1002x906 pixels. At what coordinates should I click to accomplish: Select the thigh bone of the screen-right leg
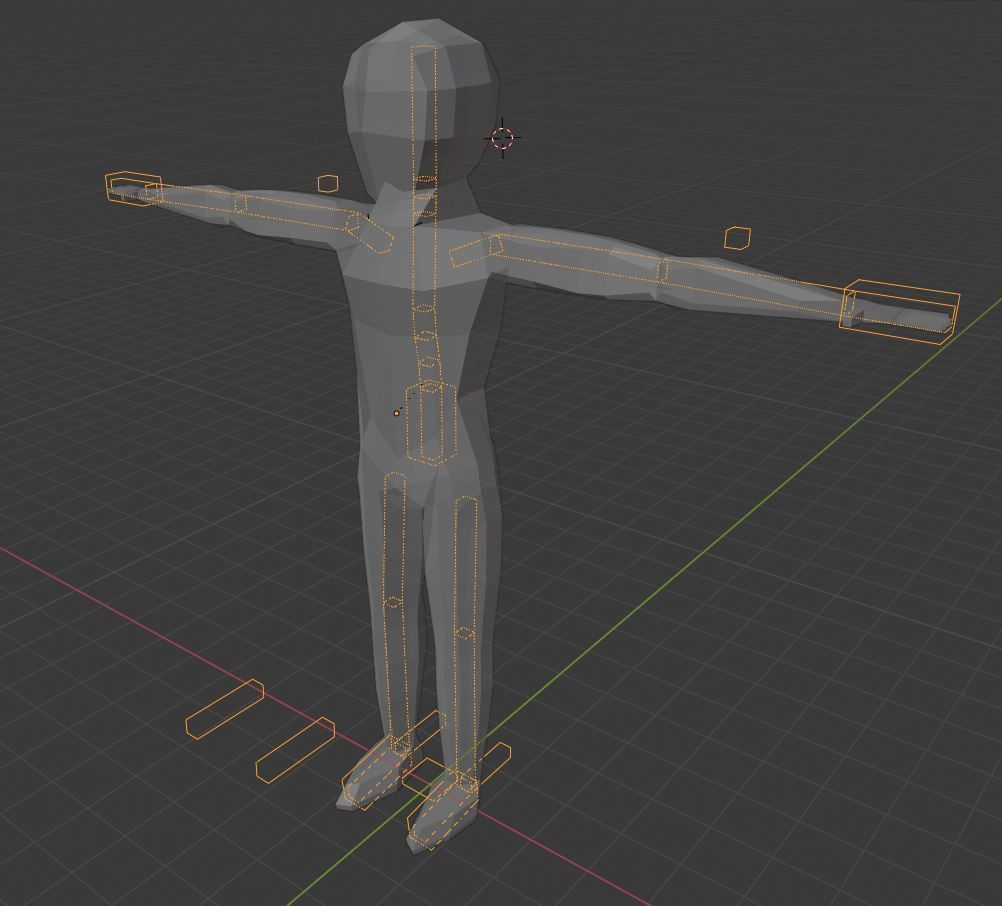click(x=466, y=565)
